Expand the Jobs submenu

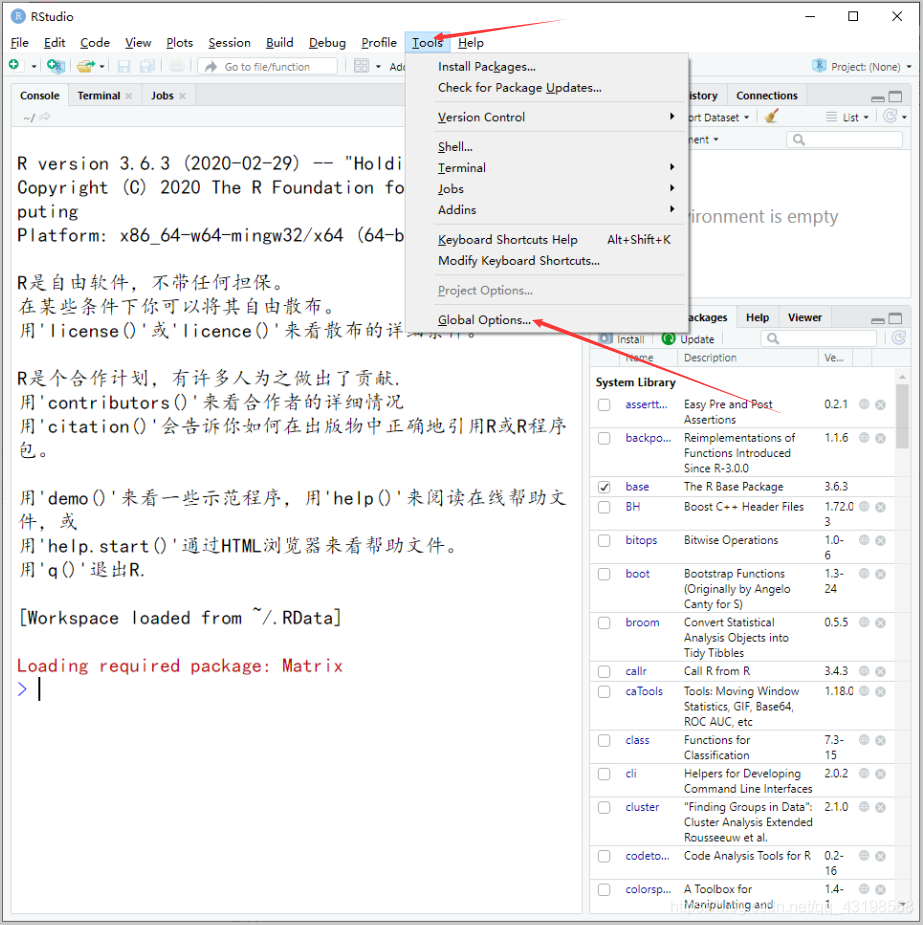click(x=560, y=189)
